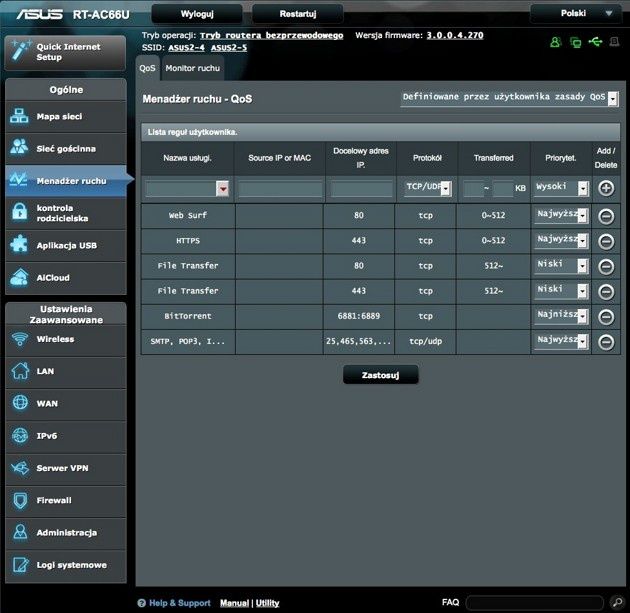Viewport: 630px width, 613px height.
Task: Click the 6881:6889 port cell
Action: pyautogui.click(x=359, y=316)
